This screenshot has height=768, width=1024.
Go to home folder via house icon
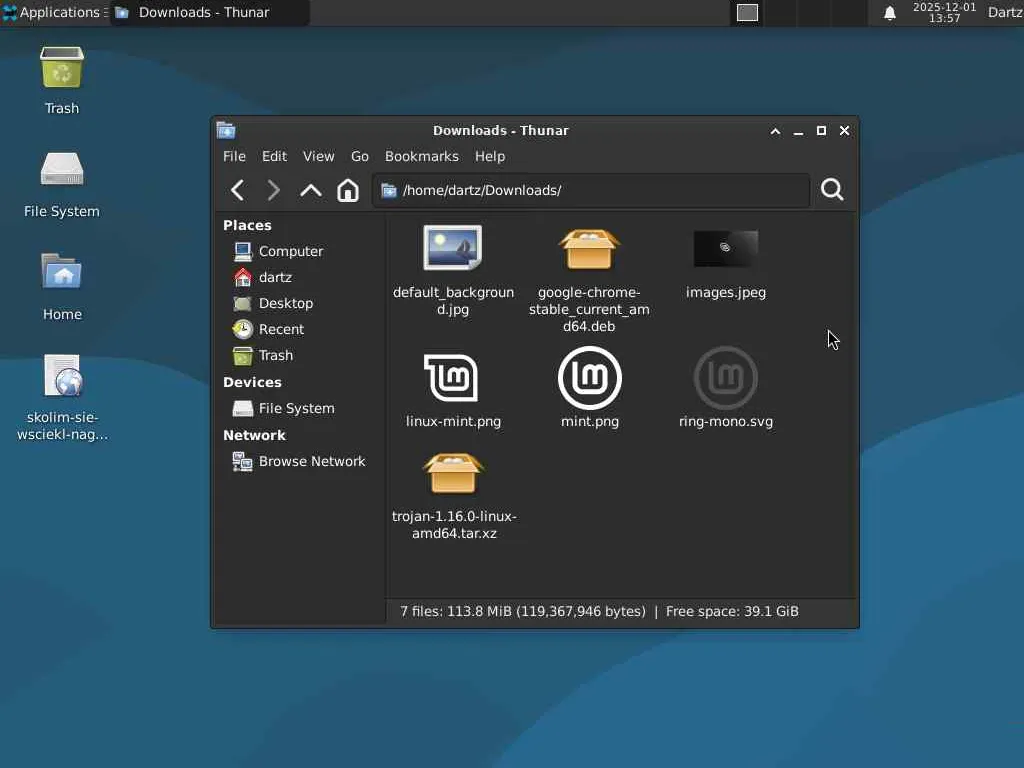click(348, 190)
